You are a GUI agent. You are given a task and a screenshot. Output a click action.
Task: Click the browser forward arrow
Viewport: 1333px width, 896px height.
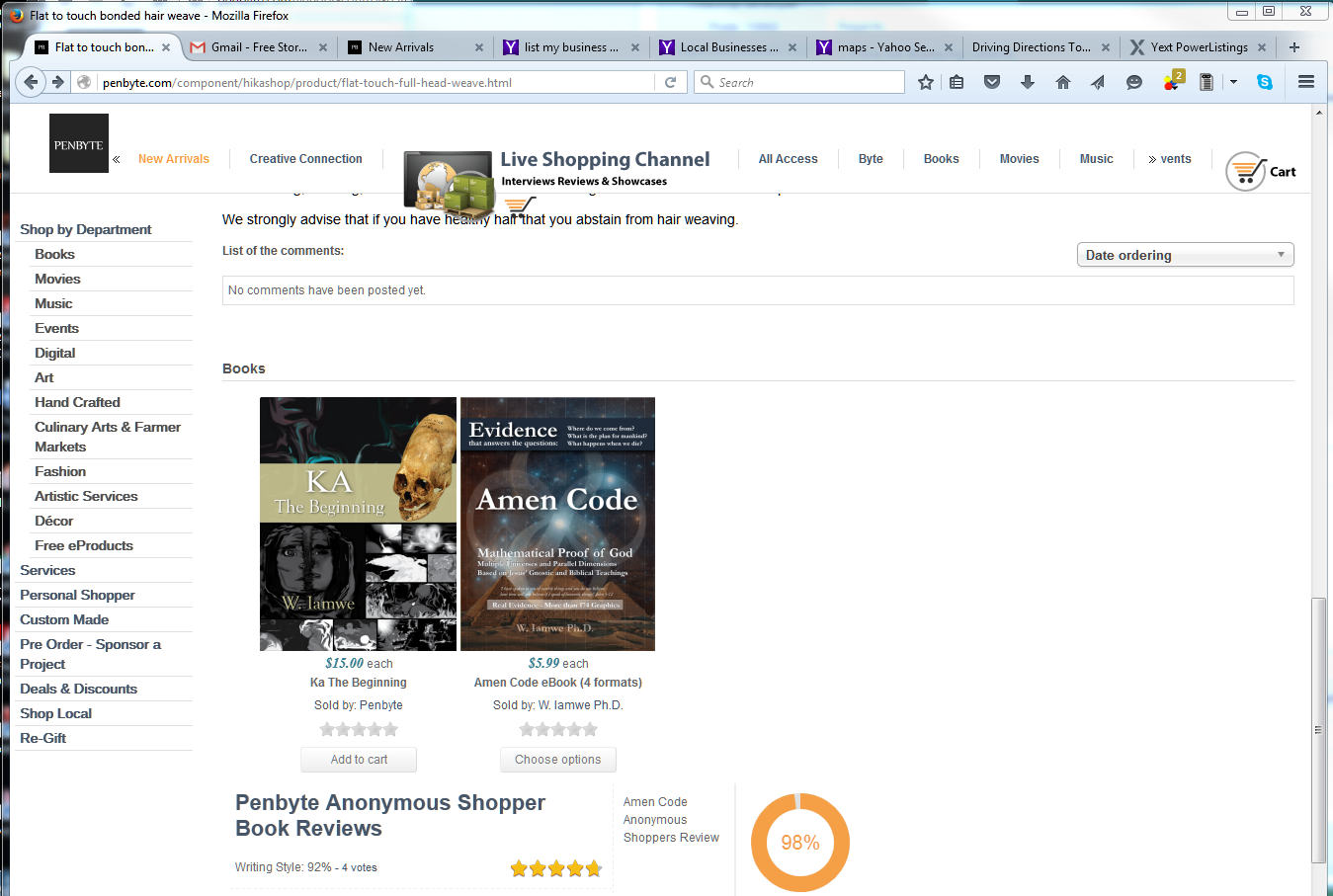tap(58, 82)
